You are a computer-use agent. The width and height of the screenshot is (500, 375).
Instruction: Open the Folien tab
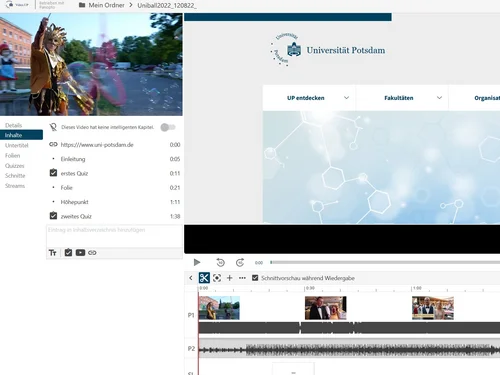click(13, 155)
